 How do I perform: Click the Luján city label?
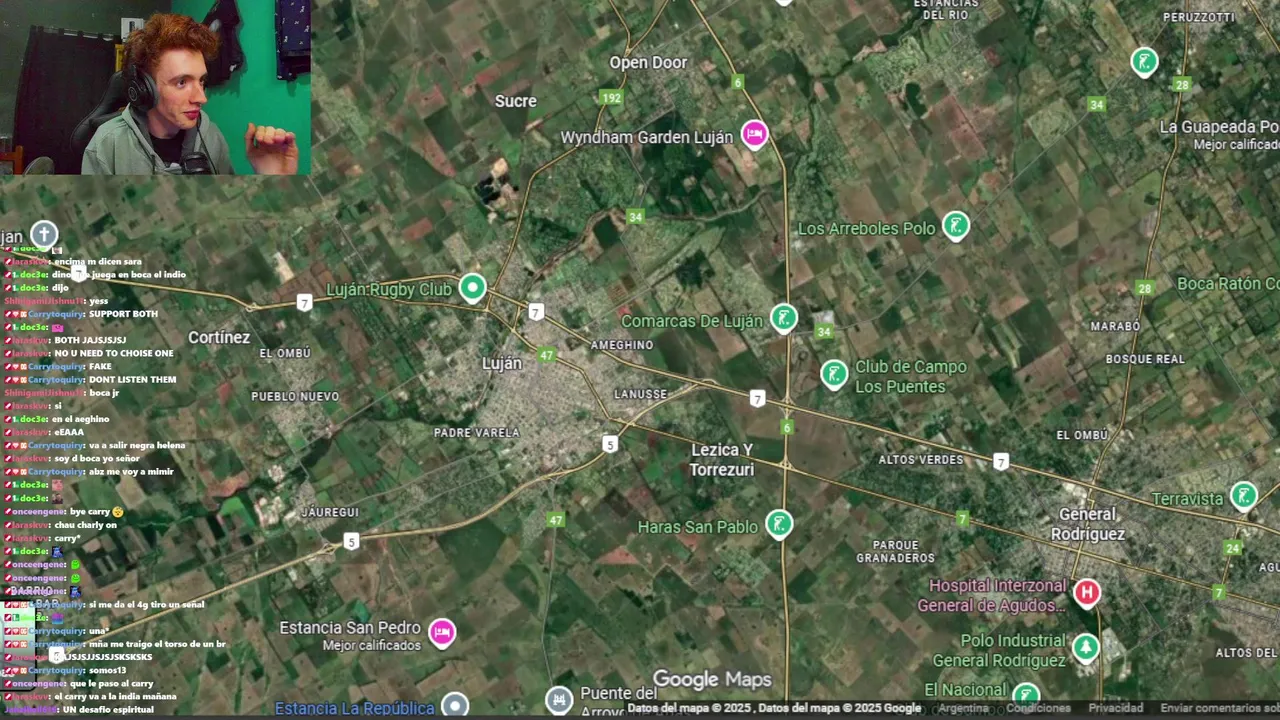point(502,363)
